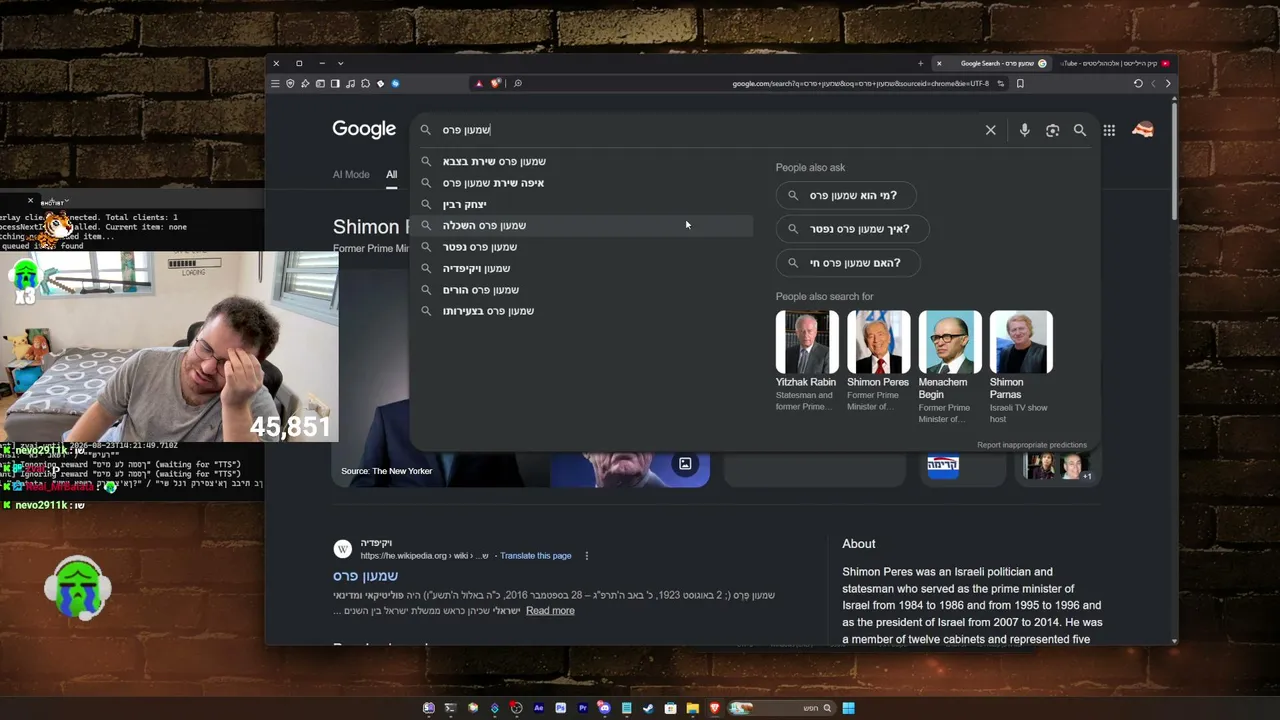Open After Effects from the taskbar
Viewport: 1280px width, 720px height.
(538, 708)
